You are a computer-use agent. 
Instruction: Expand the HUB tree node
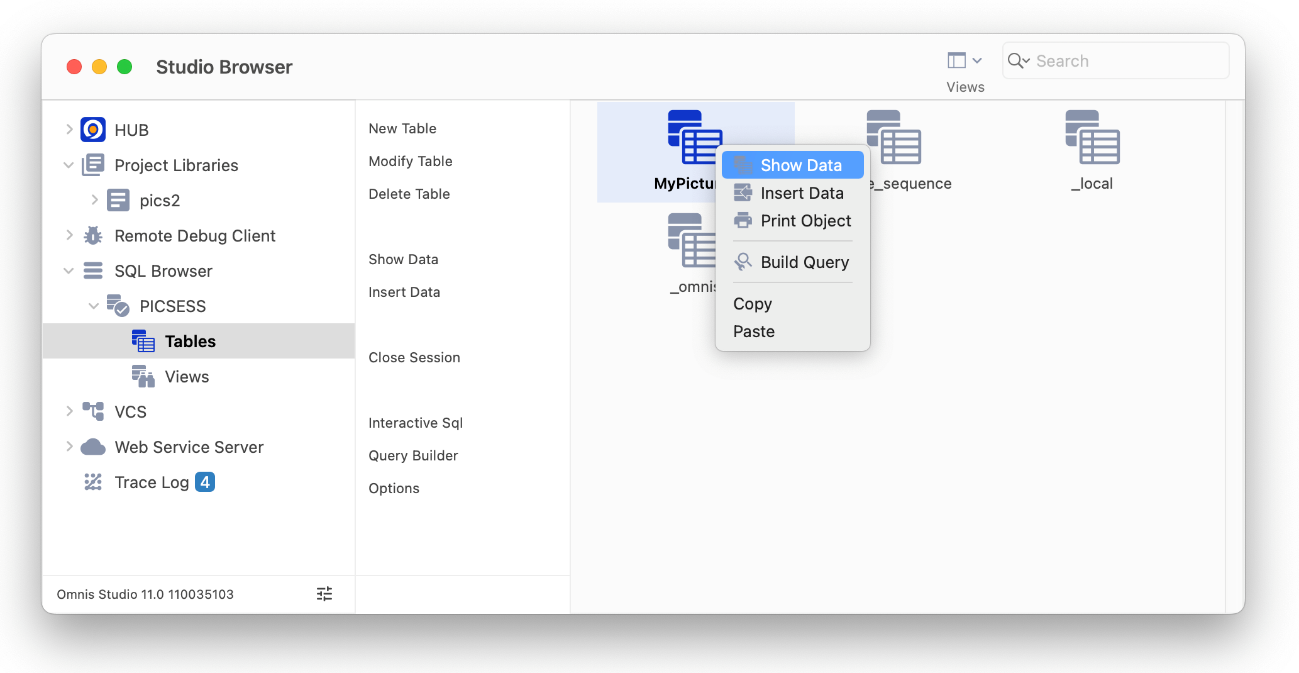coord(69,130)
